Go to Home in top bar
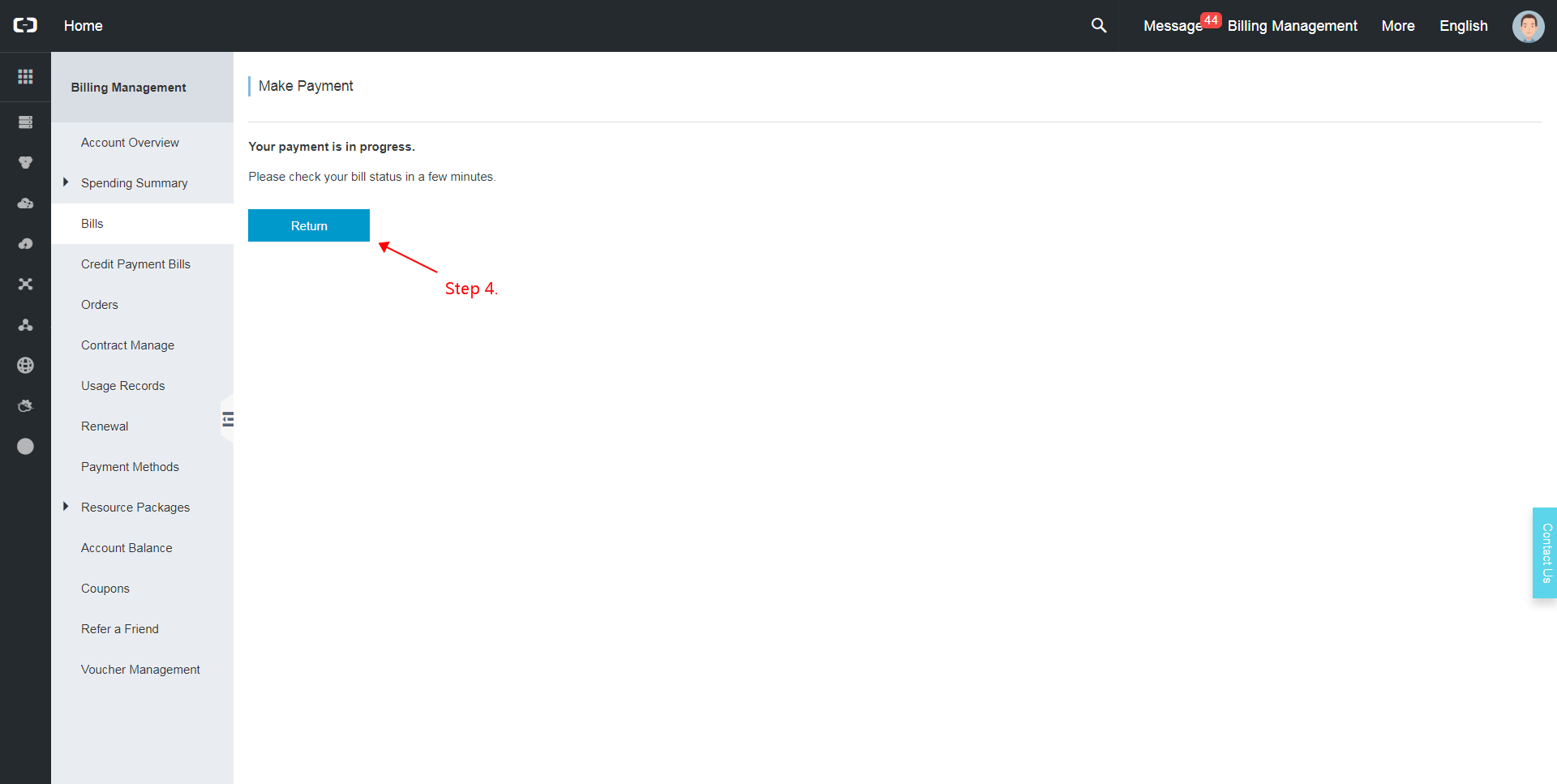 83,26
